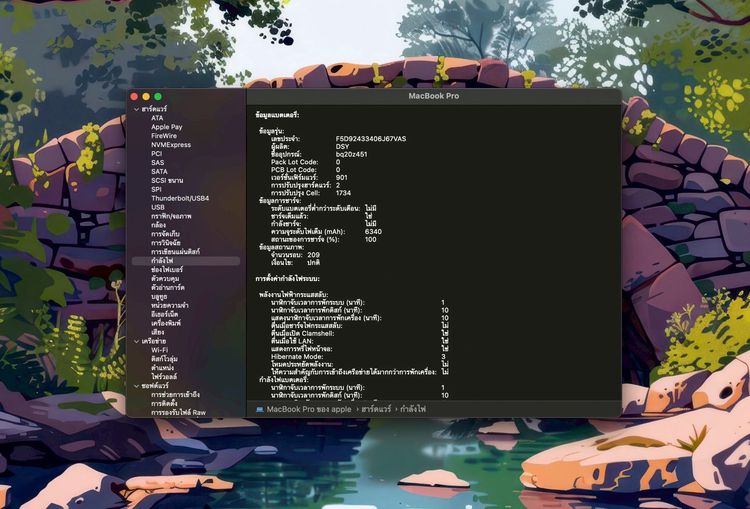Click the MacBook Pro laptop icon in path bar

[260, 409]
